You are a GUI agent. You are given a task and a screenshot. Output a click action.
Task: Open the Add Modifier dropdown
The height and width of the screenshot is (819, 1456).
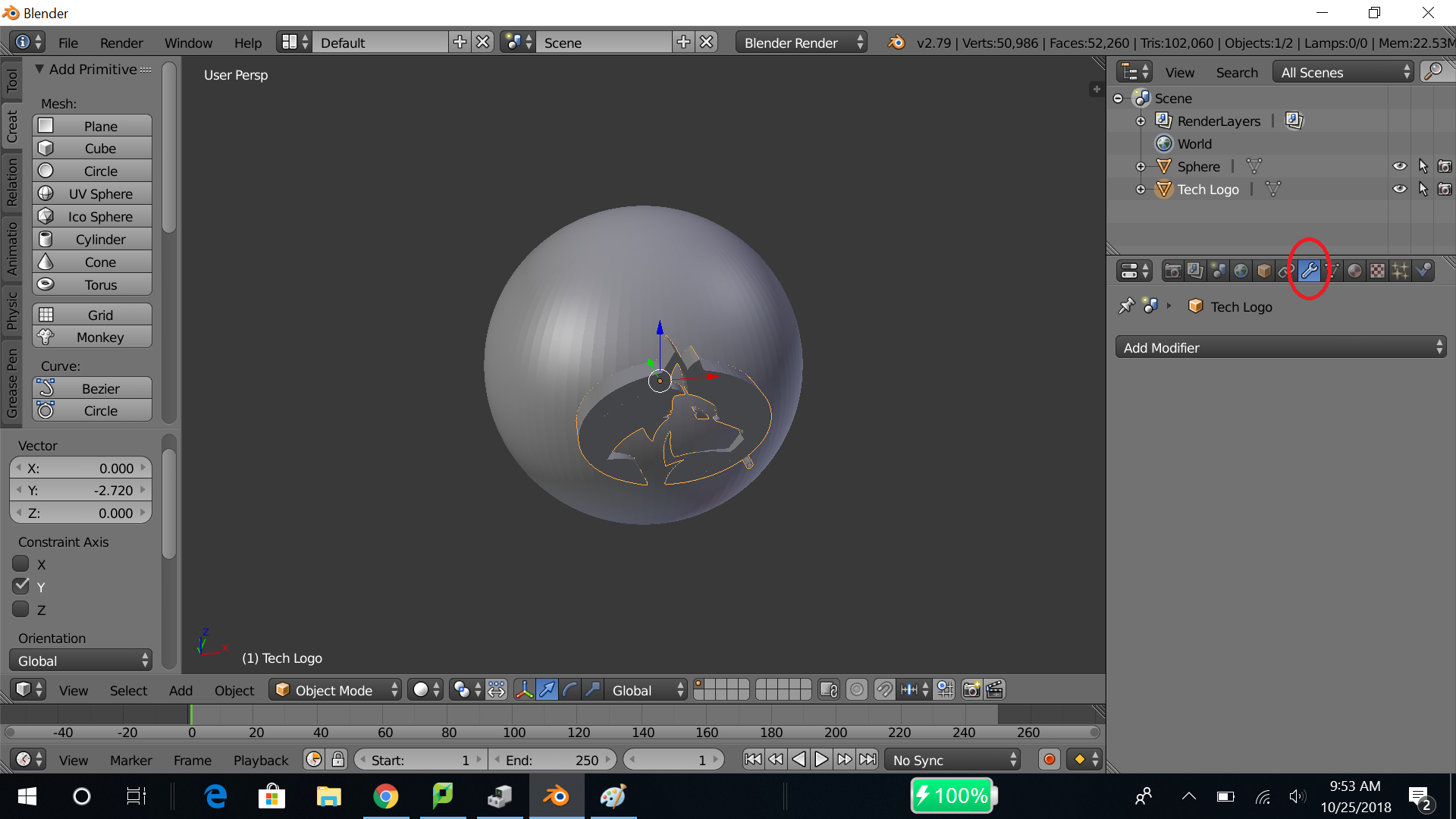click(x=1280, y=348)
